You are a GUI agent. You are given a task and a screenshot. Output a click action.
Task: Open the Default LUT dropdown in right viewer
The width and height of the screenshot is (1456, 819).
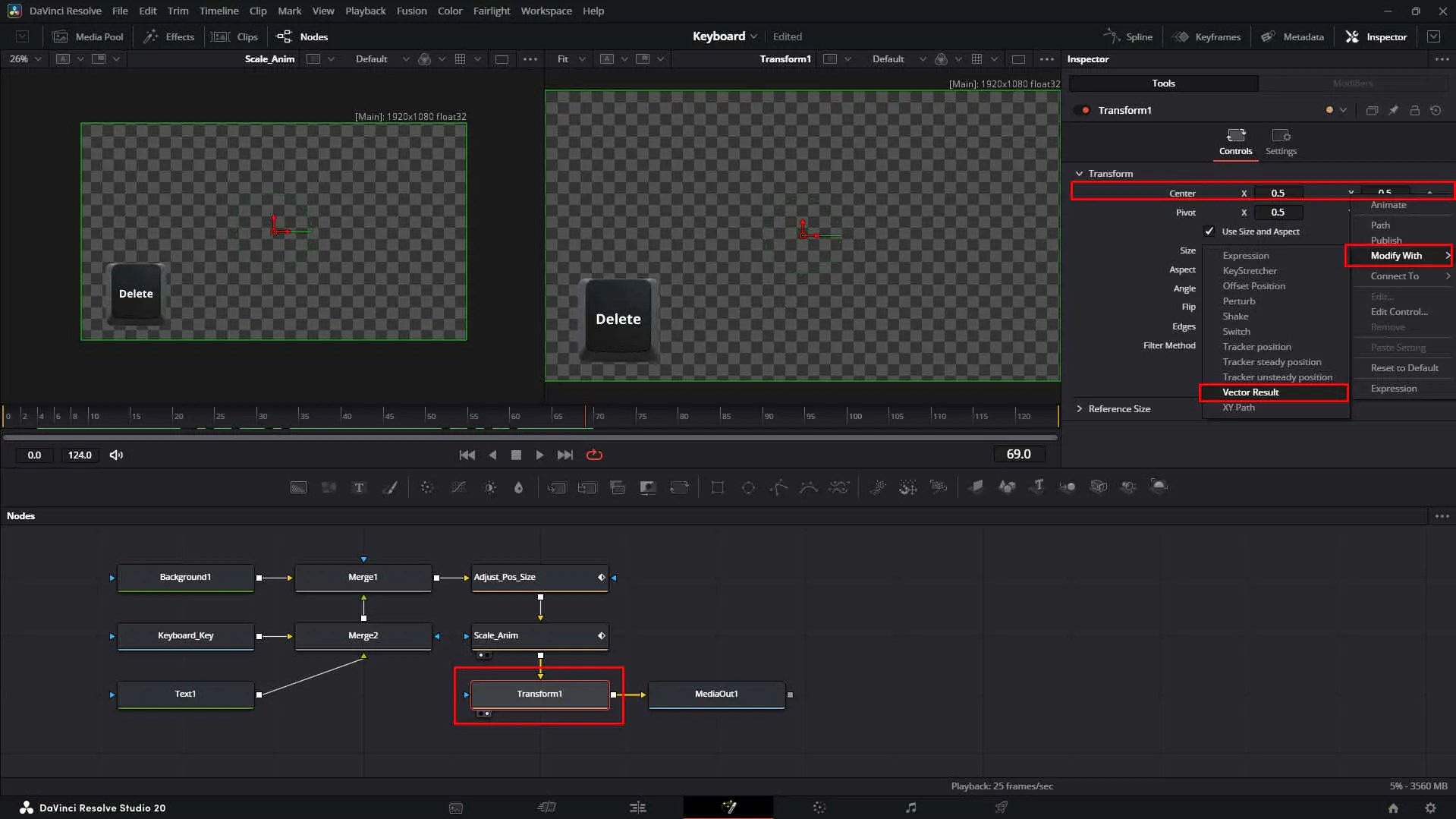[898, 58]
